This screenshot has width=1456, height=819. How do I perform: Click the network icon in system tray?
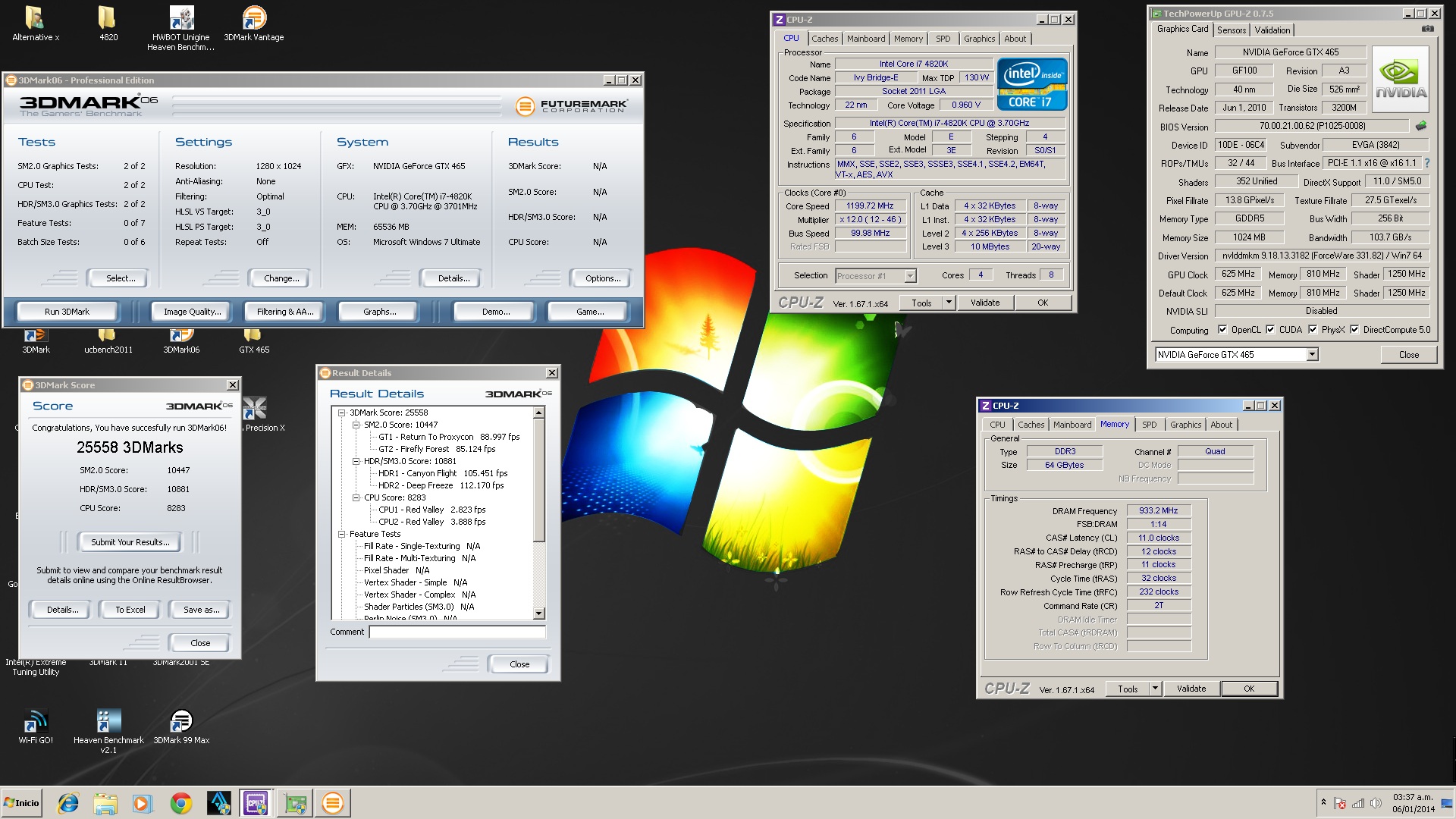(x=1357, y=803)
